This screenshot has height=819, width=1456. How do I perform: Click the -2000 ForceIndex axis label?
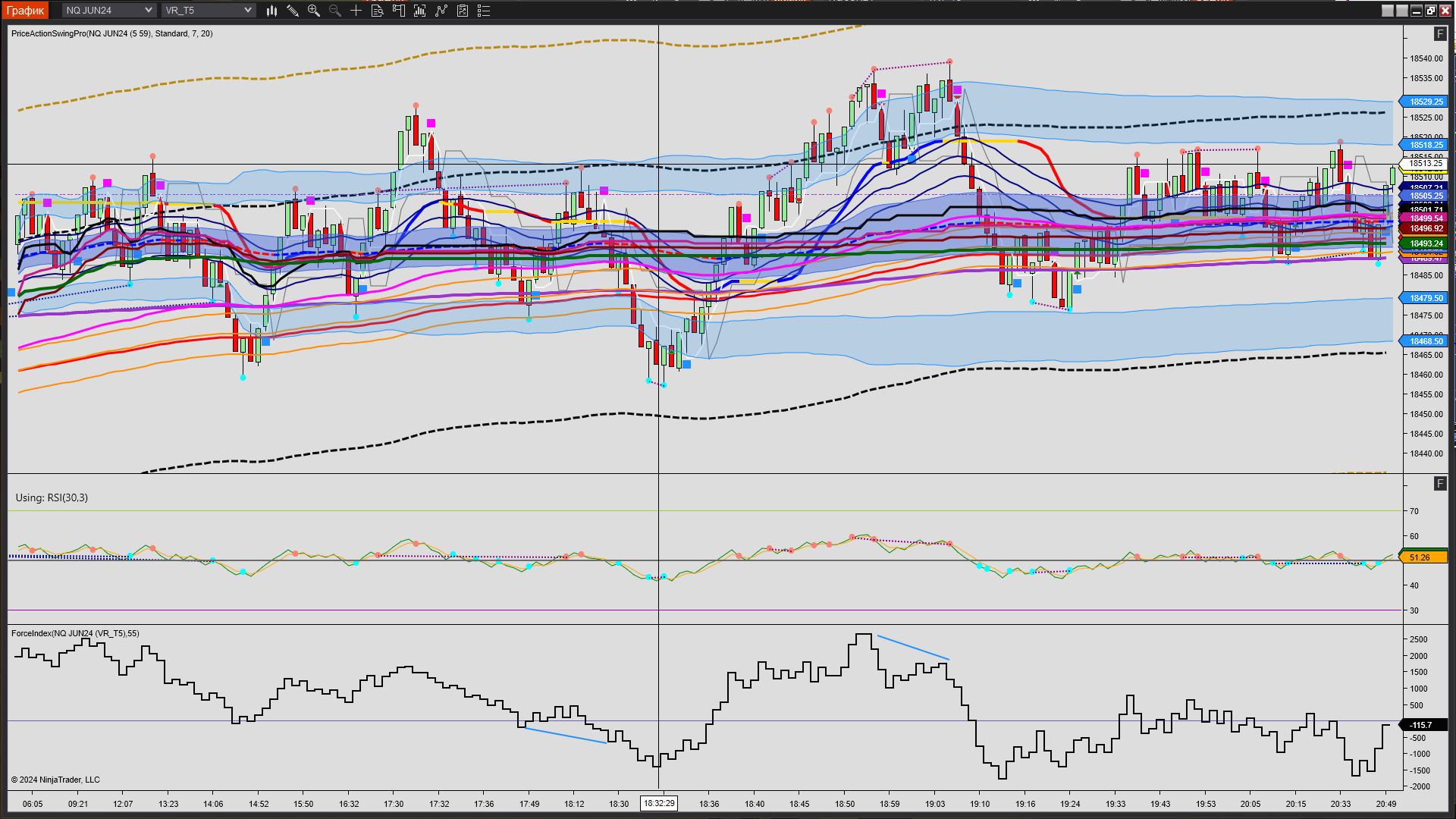(x=1419, y=786)
